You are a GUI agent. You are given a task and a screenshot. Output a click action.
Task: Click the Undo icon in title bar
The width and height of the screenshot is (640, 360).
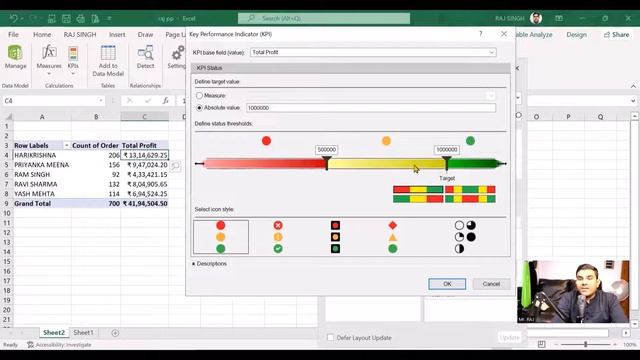(x=13, y=18)
